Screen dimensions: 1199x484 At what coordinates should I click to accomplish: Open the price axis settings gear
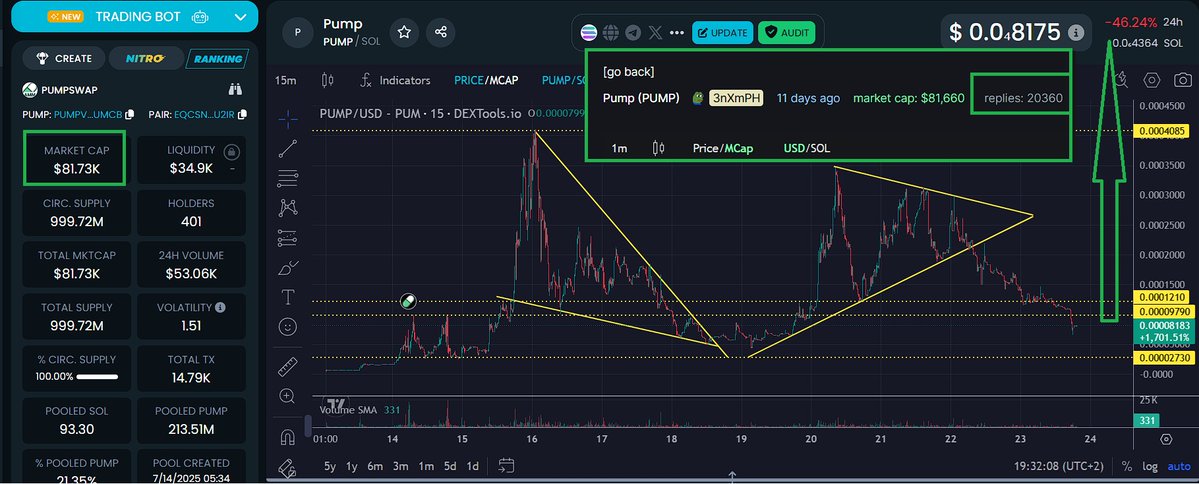1166,439
